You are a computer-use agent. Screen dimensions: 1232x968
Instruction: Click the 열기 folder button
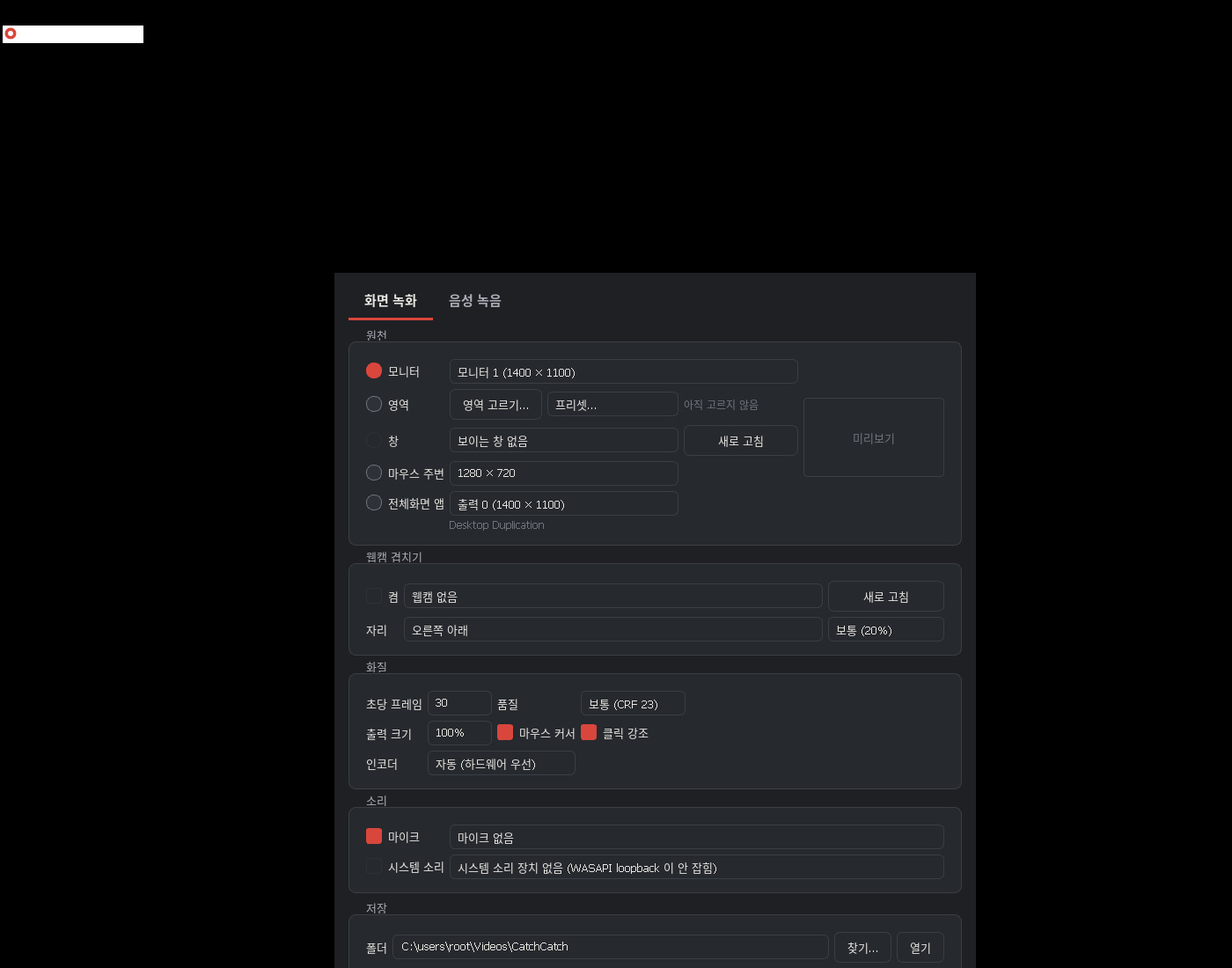(920, 948)
